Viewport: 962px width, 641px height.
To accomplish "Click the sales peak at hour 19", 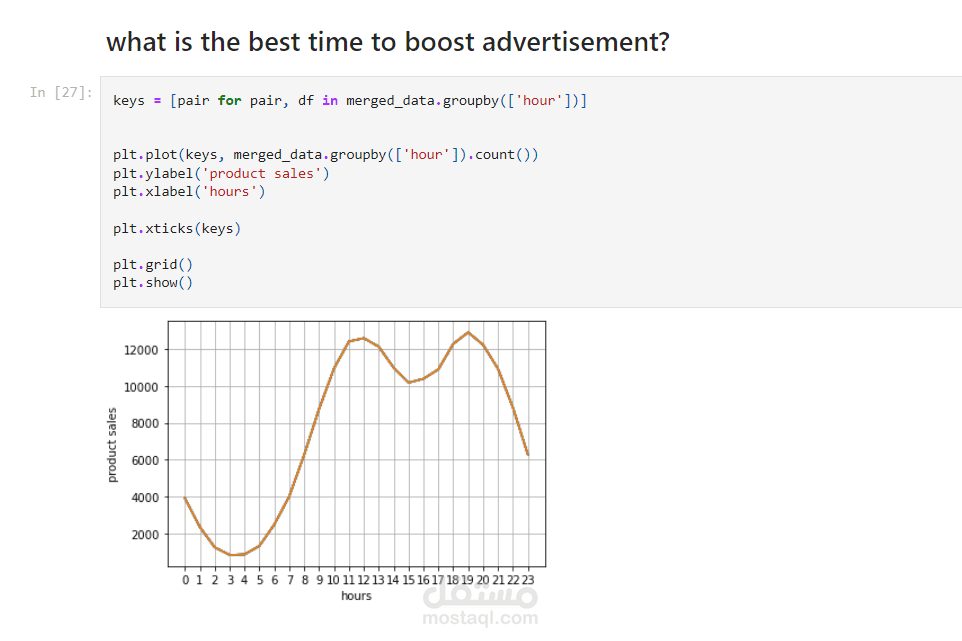I will click(468, 333).
